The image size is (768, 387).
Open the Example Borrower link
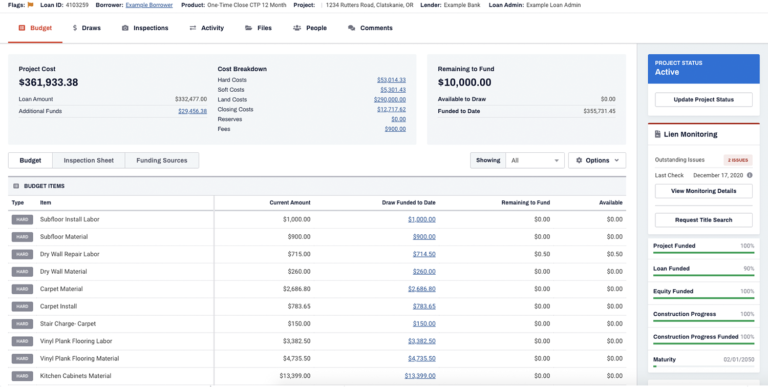(149, 5)
